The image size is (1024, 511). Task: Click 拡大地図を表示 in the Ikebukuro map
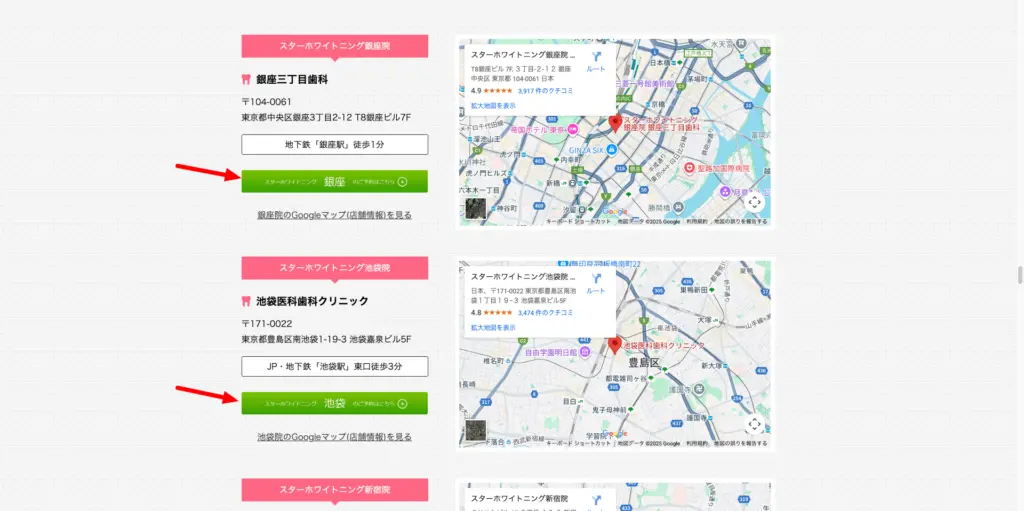(x=493, y=327)
